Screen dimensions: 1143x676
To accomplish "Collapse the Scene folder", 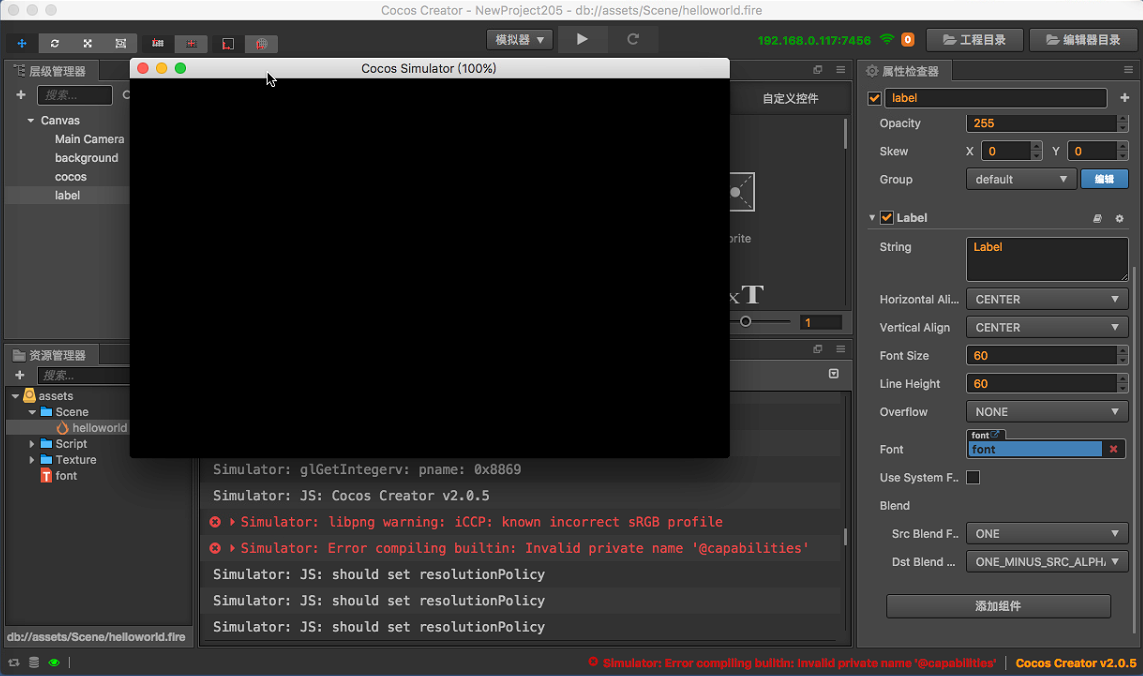I will click(x=32, y=412).
